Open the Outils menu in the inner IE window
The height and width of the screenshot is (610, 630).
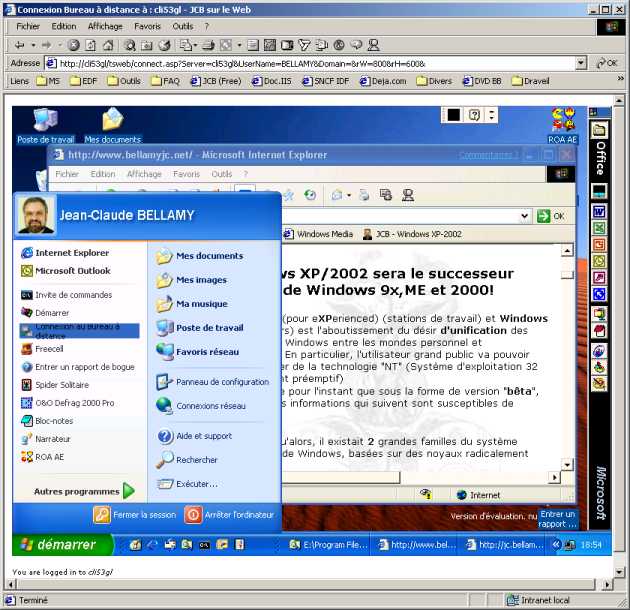(221, 174)
